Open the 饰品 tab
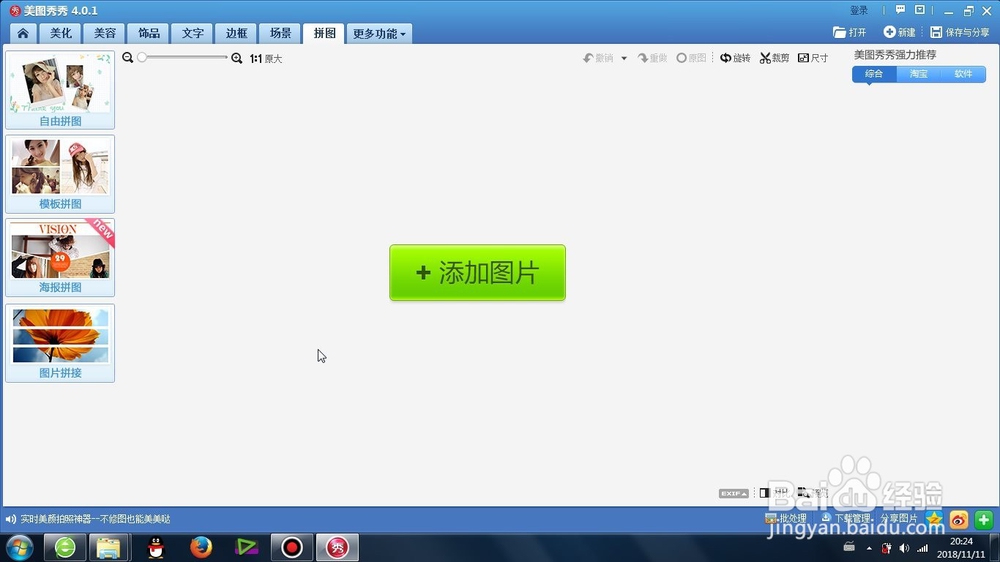 [x=149, y=33]
